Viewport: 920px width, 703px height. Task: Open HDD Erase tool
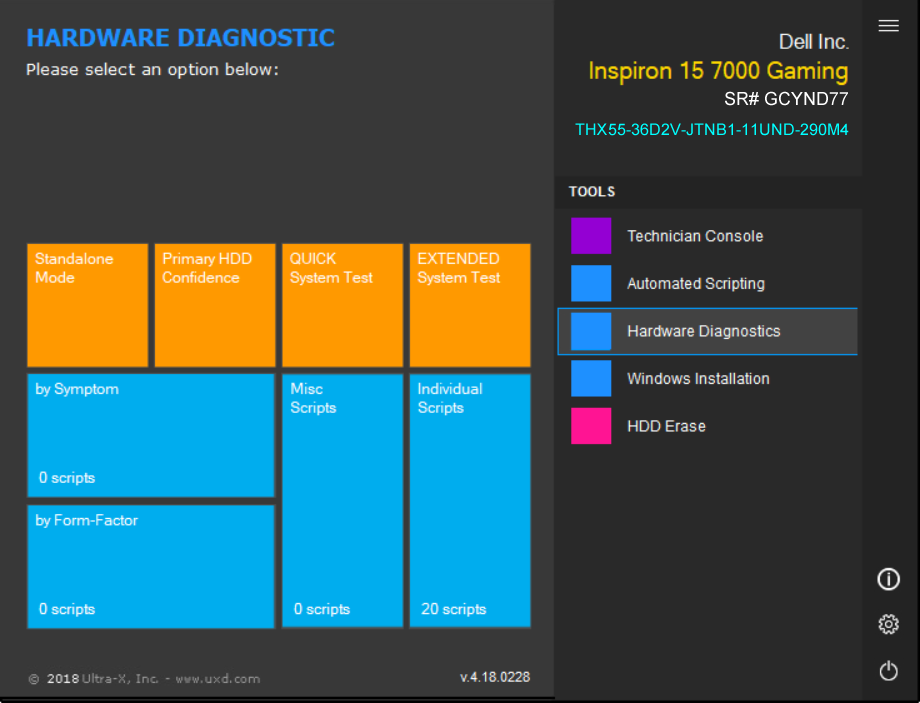tap(708, 426)
